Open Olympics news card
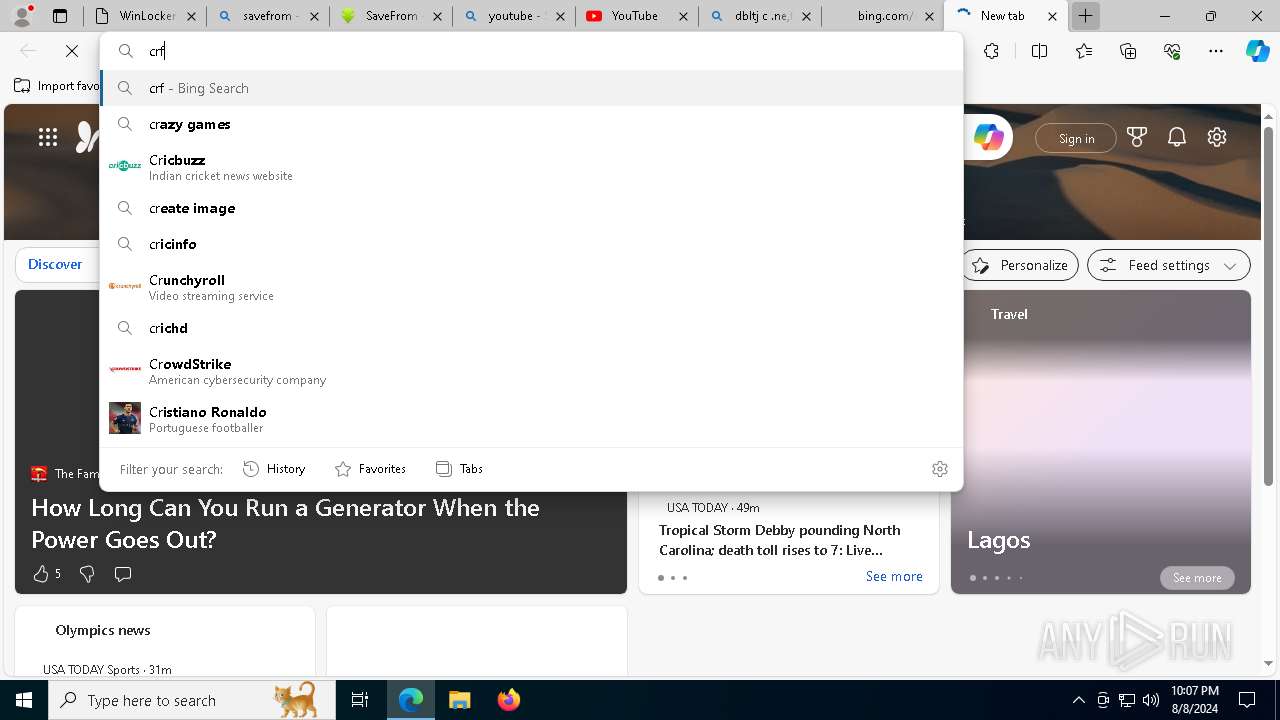 click(x=165, y=640)
